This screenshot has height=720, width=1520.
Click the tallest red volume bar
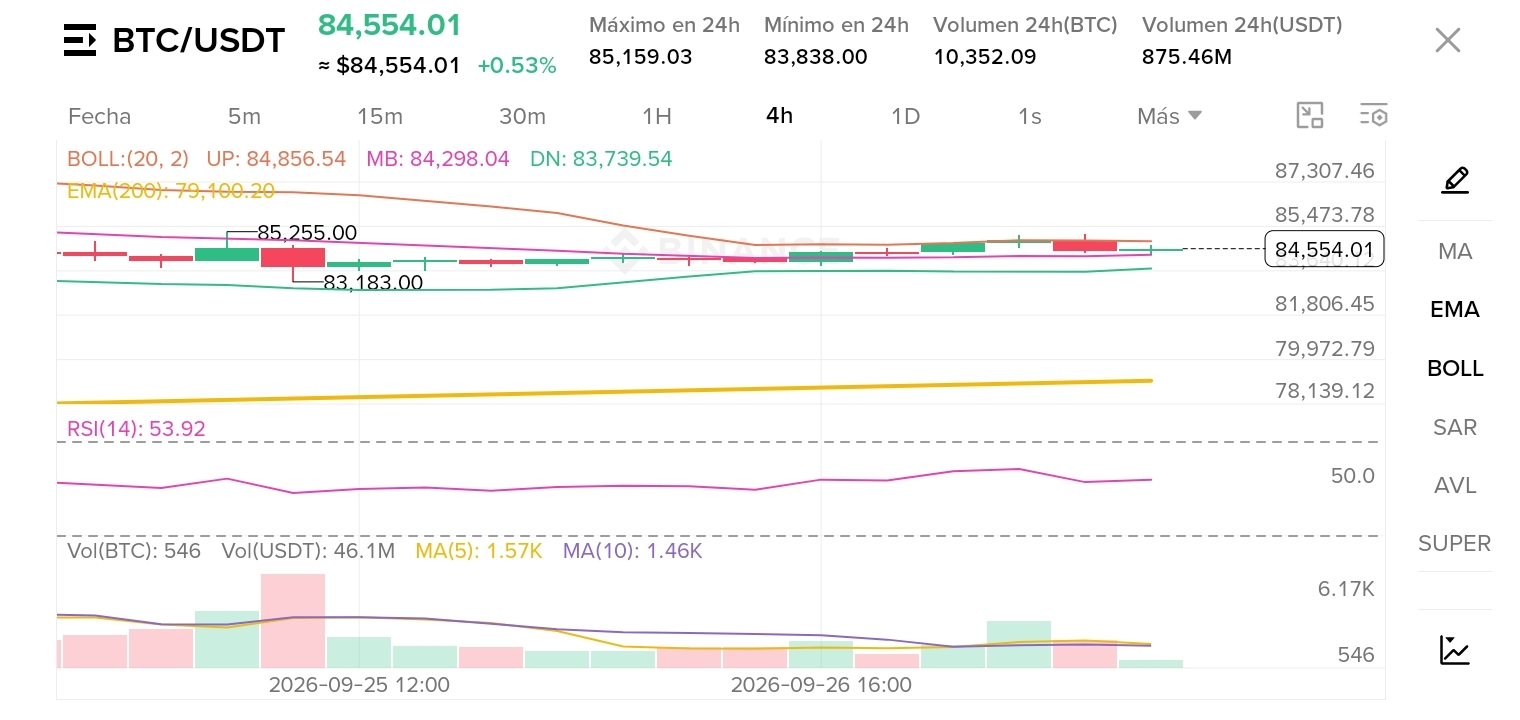click(x=293, y=621)
